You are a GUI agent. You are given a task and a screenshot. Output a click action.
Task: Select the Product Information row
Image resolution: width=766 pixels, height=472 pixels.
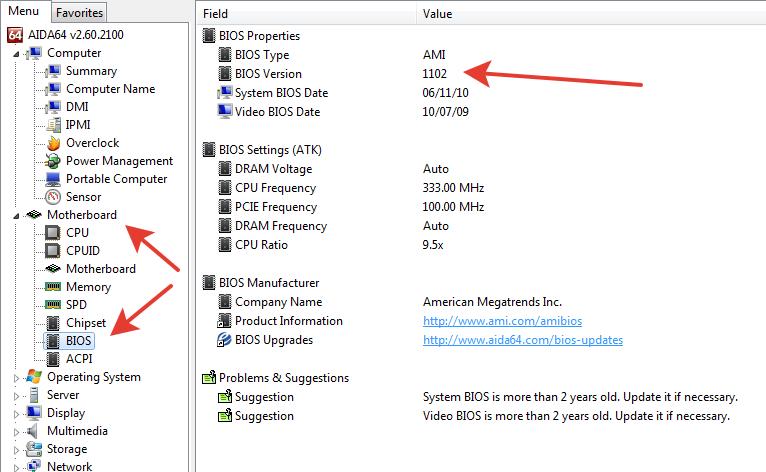pyautogui.click(x=289, y=321)
